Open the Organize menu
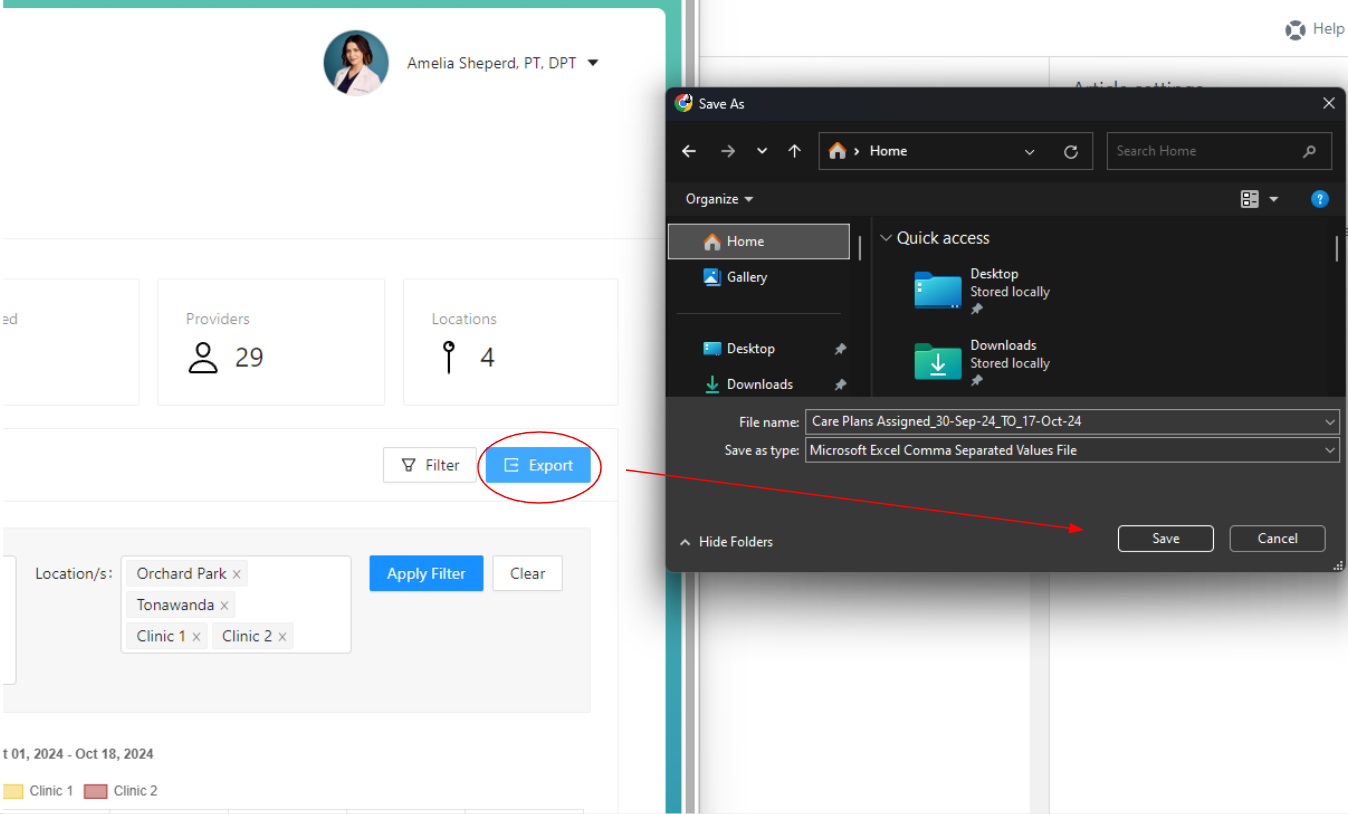The image size is (1348, 814). pos(719,199)
